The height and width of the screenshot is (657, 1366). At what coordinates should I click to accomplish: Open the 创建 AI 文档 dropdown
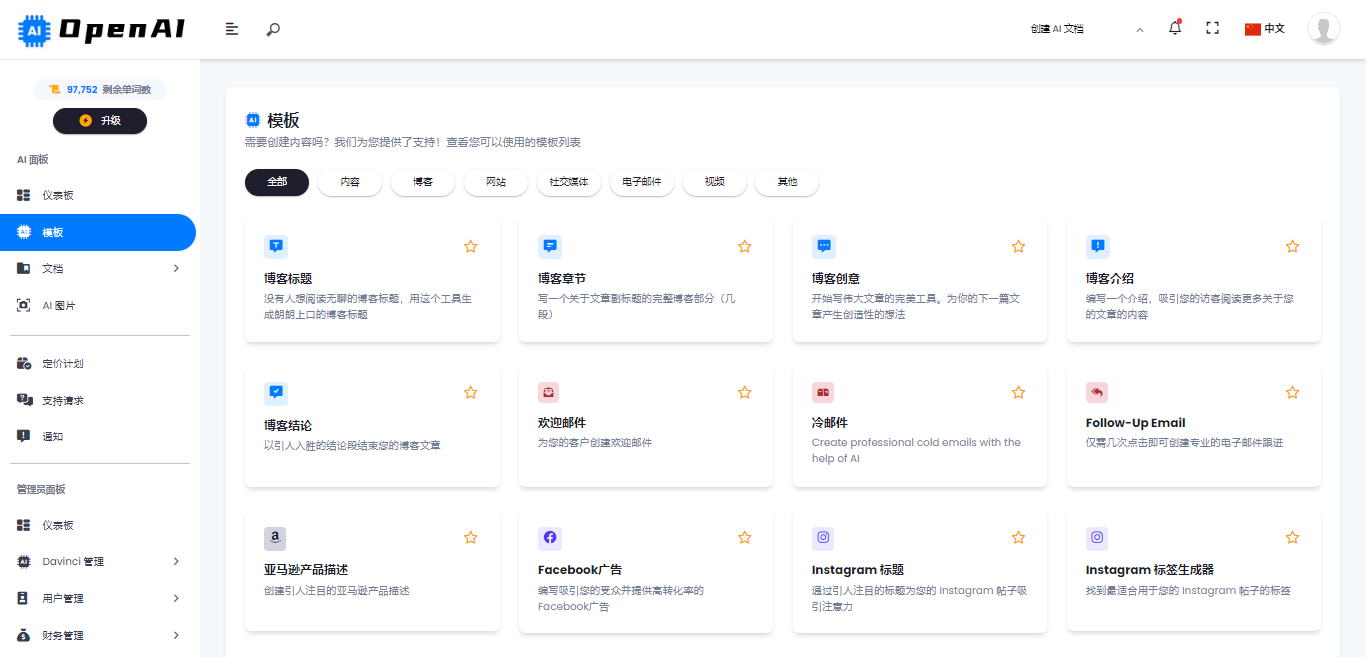point(1086,29)
